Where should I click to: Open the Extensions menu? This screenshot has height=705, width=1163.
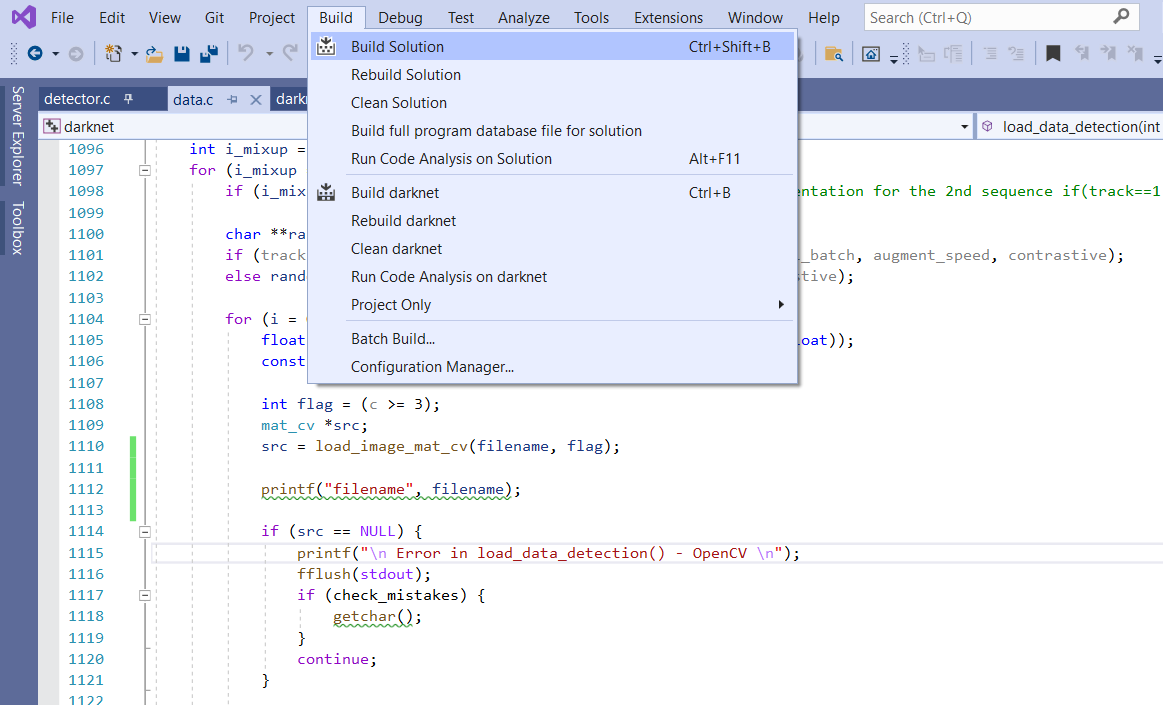pyautogui.click(x=668, y=18)
